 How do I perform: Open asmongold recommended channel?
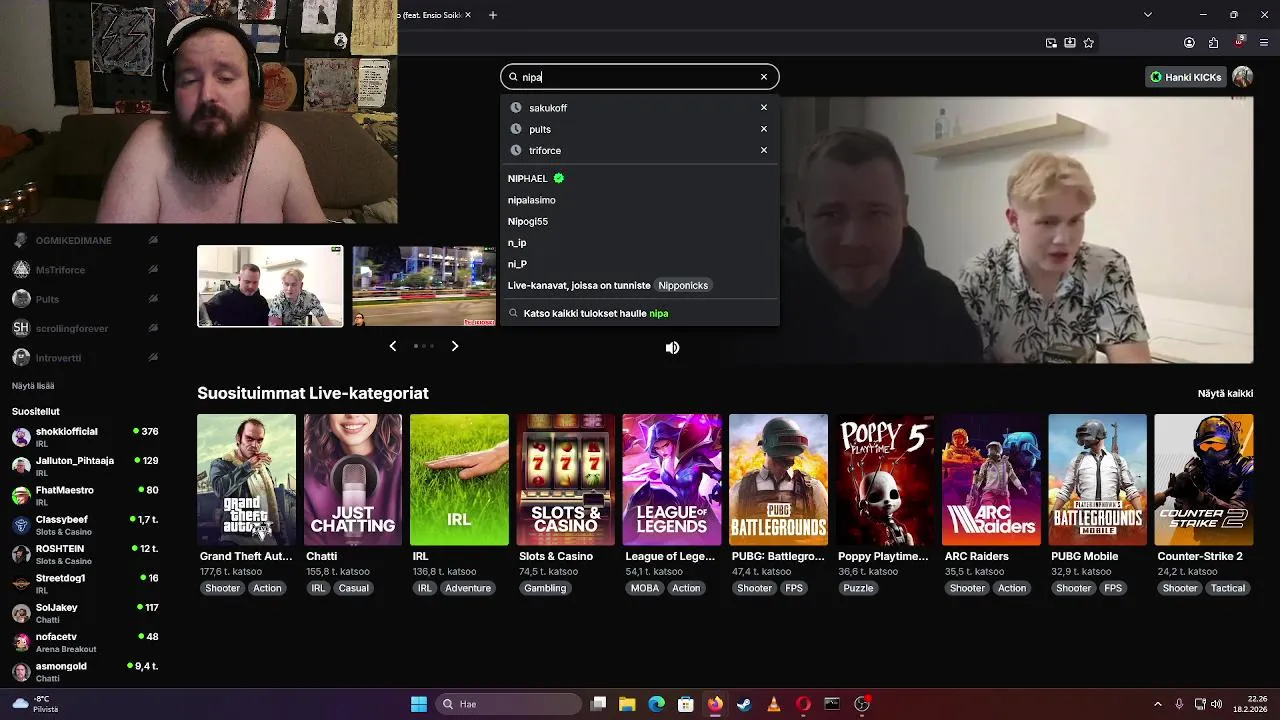[85, 672]
